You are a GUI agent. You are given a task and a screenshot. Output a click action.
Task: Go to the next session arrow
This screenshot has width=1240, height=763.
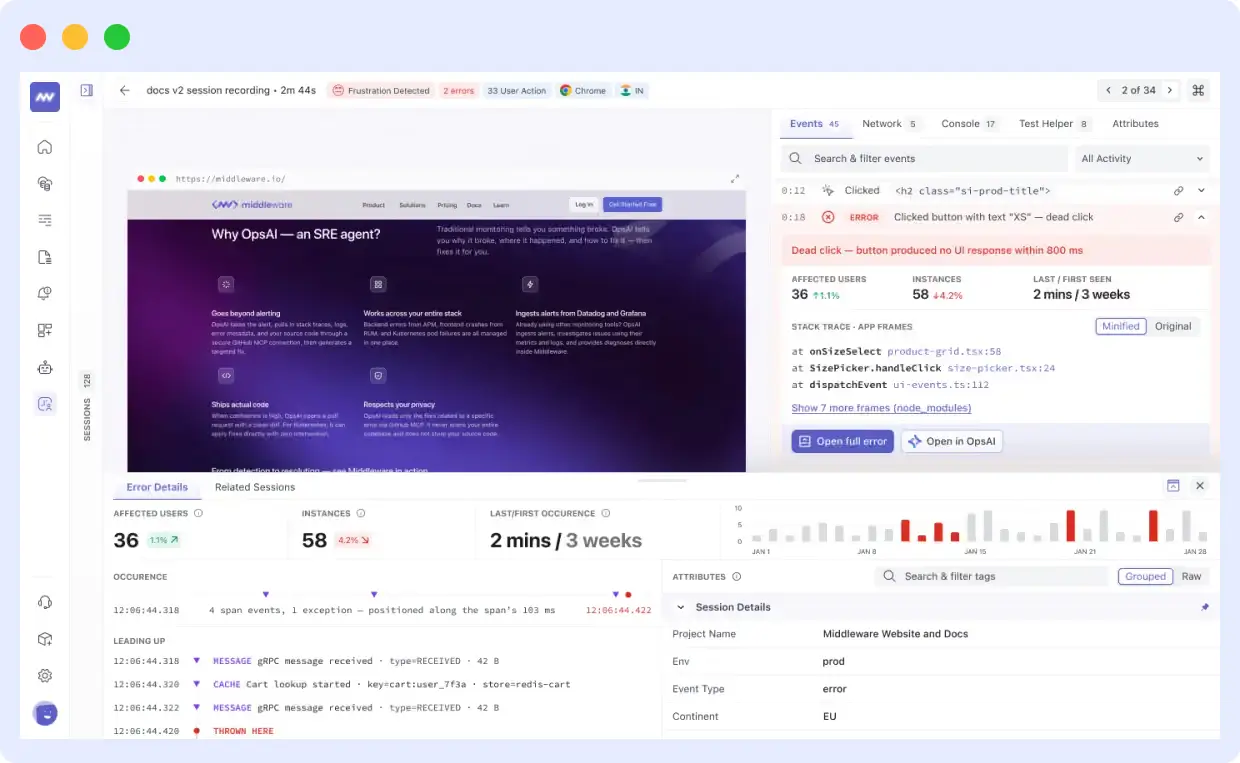tap(1170, 90)
